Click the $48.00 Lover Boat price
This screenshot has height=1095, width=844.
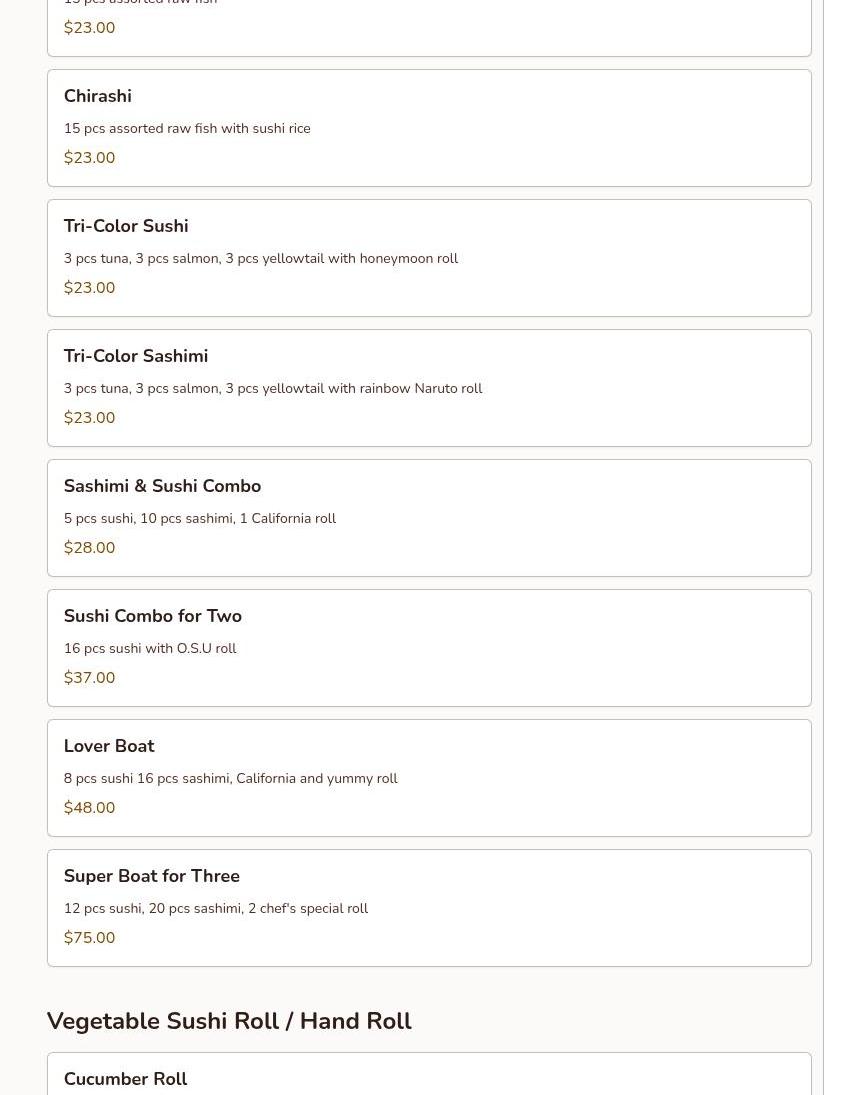click(90, 808)
